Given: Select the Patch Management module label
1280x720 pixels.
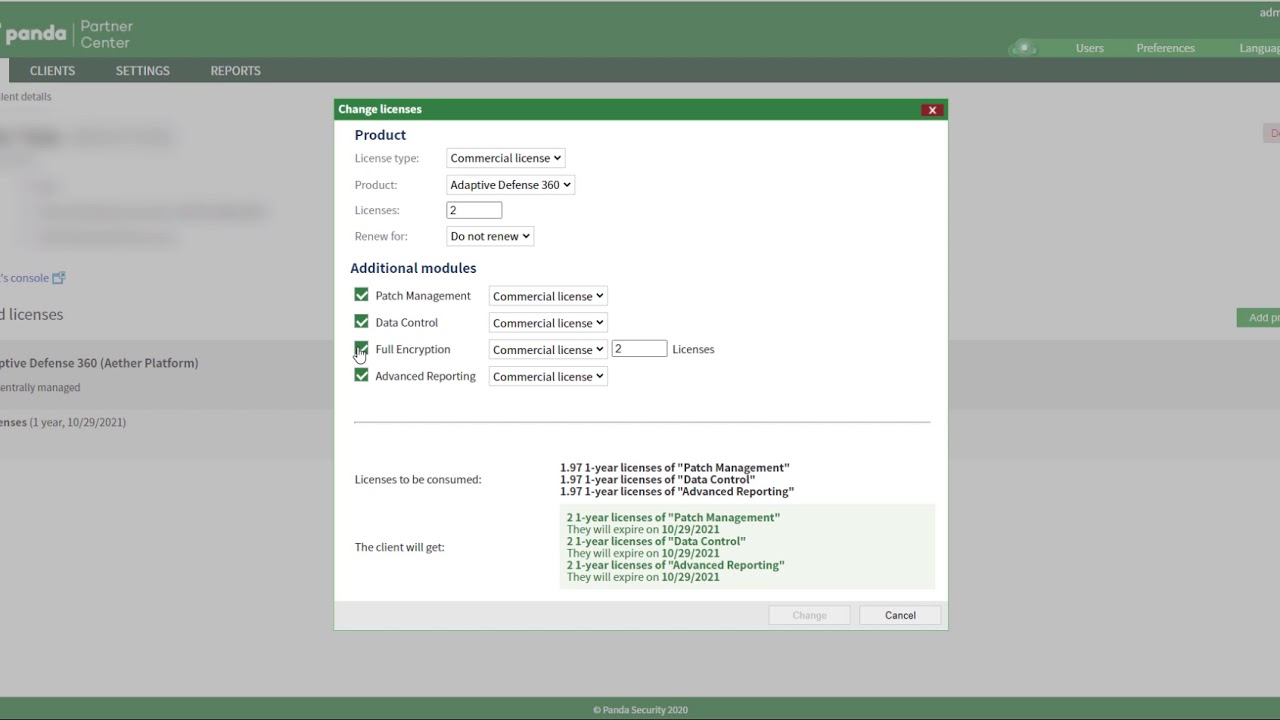Looking at the screenshot, I should (x=423, y=296).
